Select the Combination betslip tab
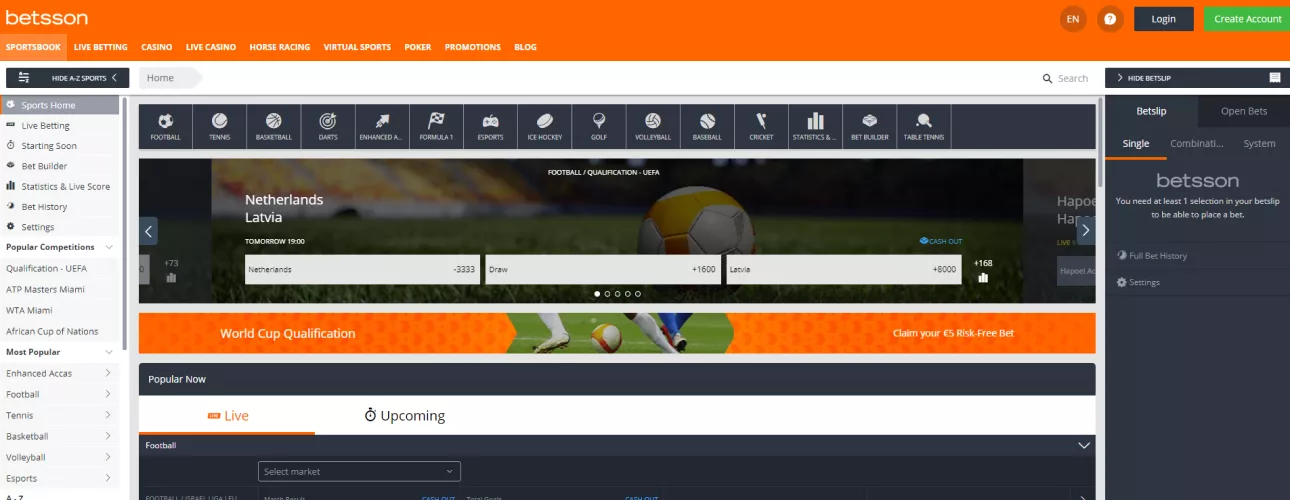The width and height of the screenshot is (1290, 500). 1197,143
